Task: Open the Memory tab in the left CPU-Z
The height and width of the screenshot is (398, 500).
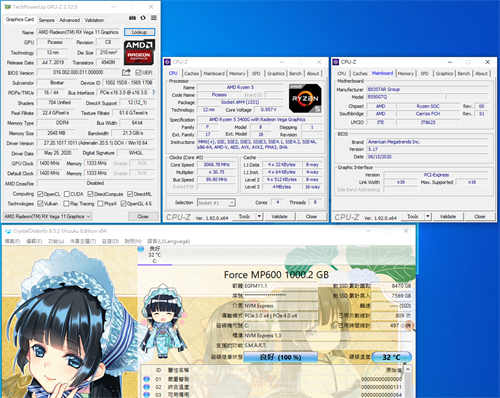Action: (x=237, y=73)
